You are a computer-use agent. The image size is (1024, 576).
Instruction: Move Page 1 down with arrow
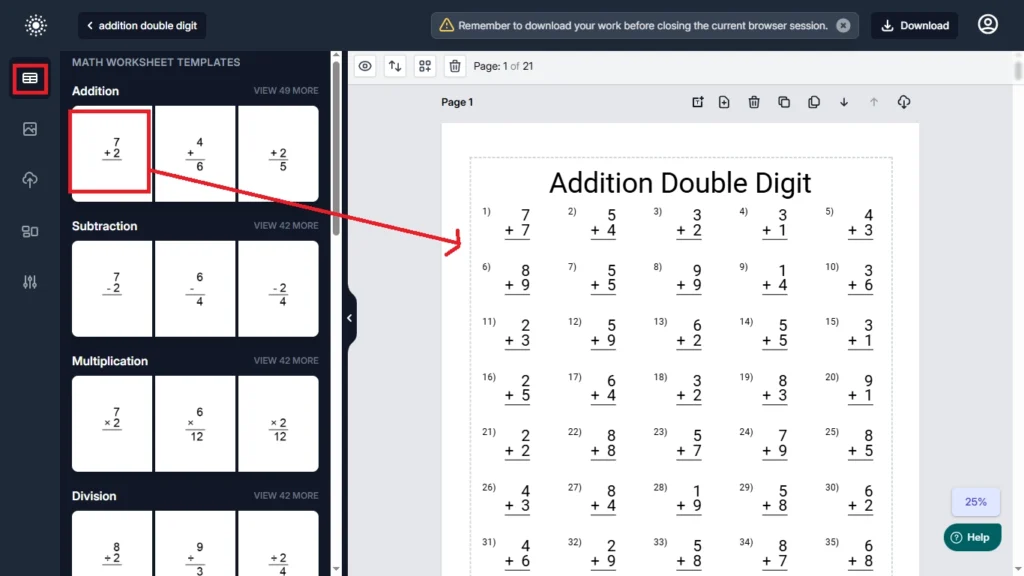[x=844, y=102]
